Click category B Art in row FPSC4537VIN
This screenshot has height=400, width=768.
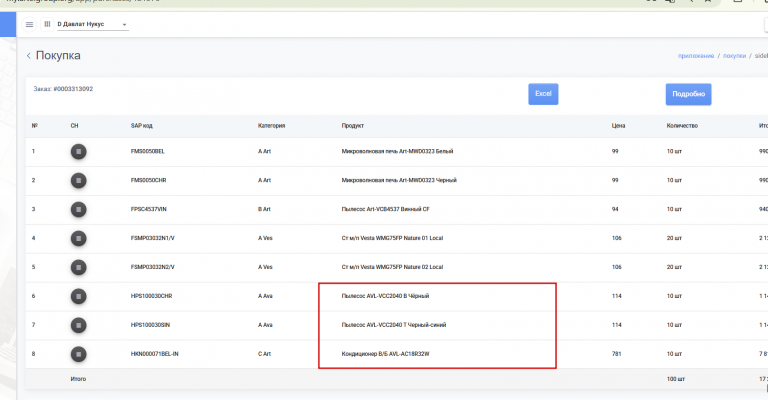(x=264, y=209)
